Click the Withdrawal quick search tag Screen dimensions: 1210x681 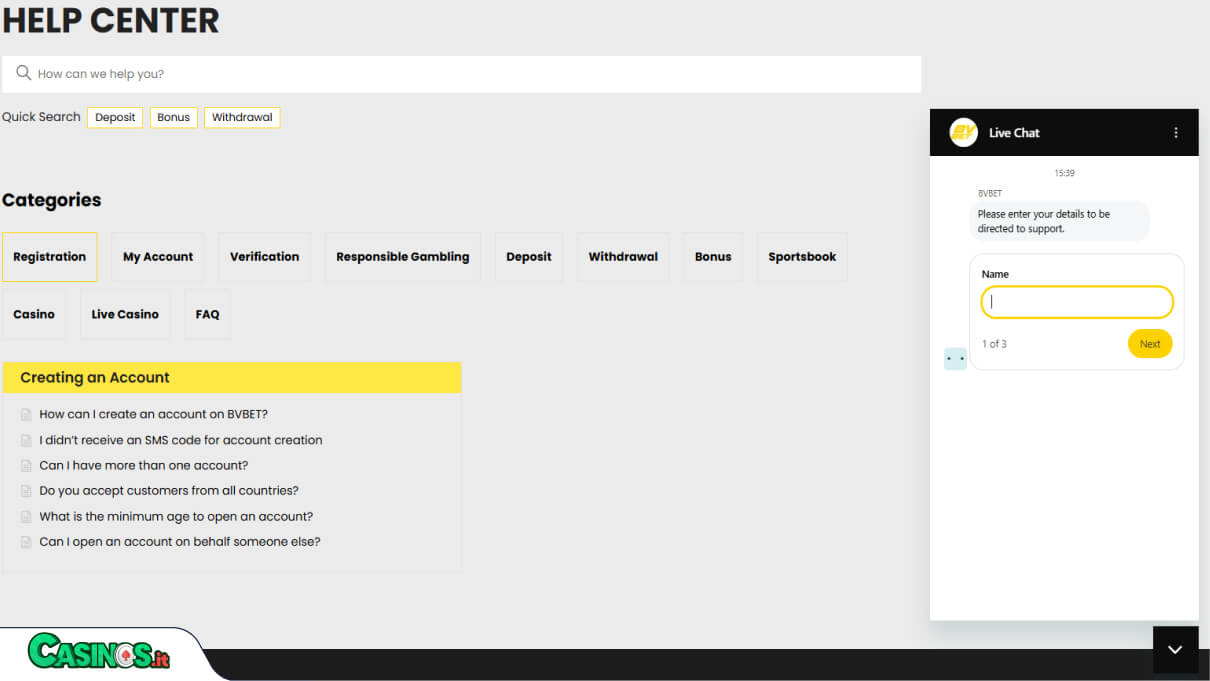pyautogui.click(x=242, y=118)
